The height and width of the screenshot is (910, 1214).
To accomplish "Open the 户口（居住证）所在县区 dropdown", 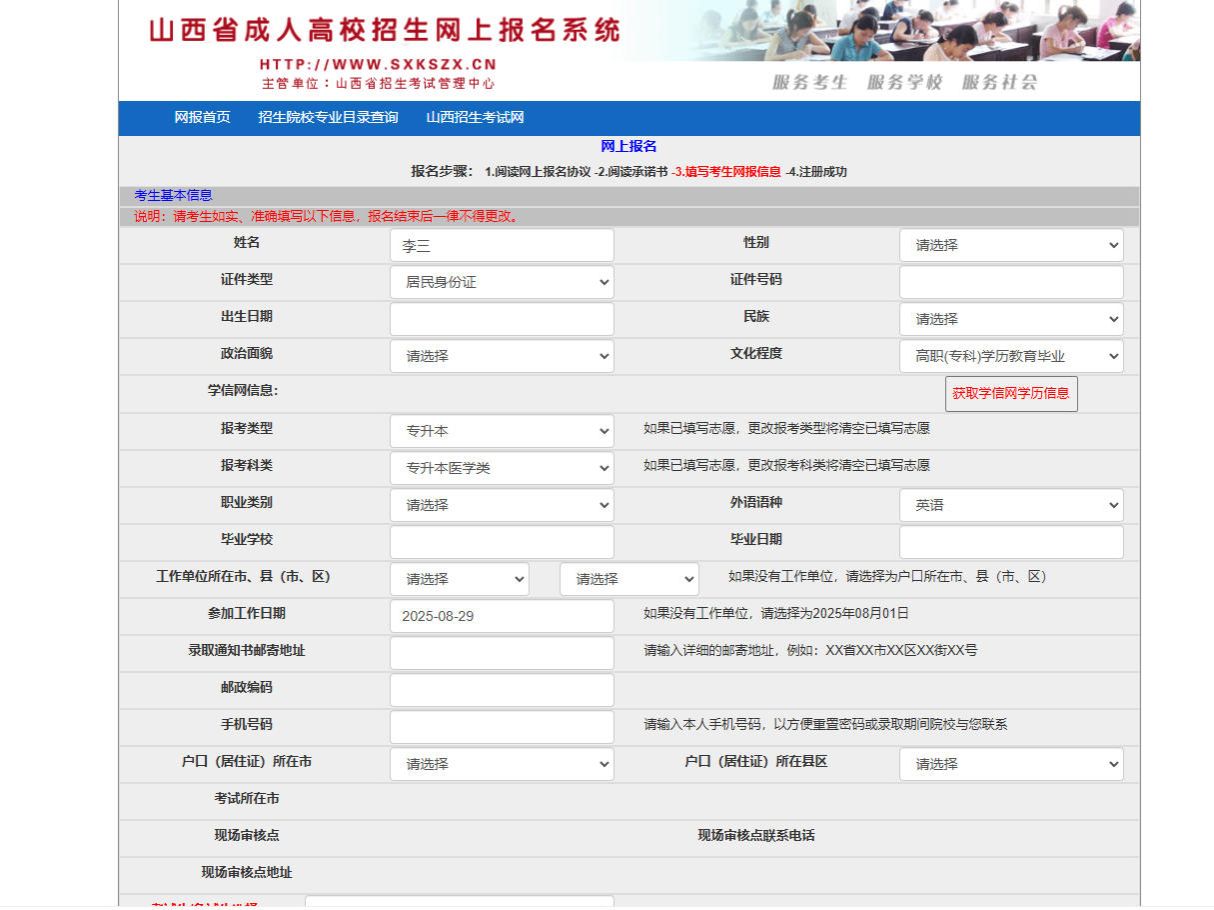I will pos(1010,764).
